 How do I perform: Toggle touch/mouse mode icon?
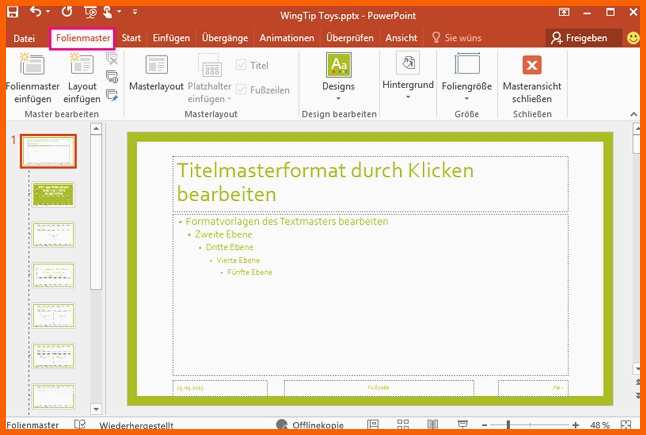click(x=108, y=12)
